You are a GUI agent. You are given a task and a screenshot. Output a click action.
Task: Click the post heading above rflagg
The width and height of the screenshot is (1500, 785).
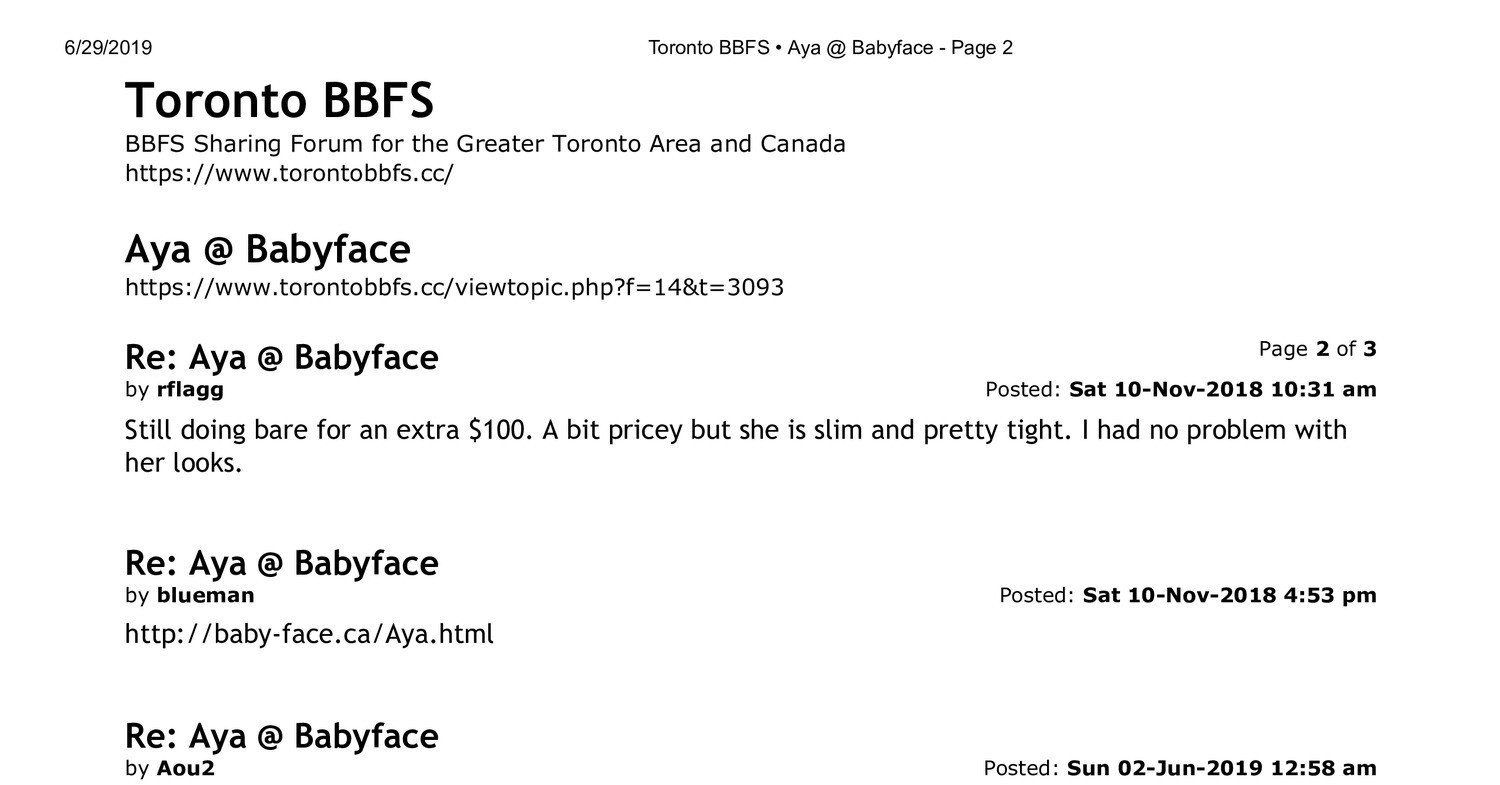coord(281,357)
